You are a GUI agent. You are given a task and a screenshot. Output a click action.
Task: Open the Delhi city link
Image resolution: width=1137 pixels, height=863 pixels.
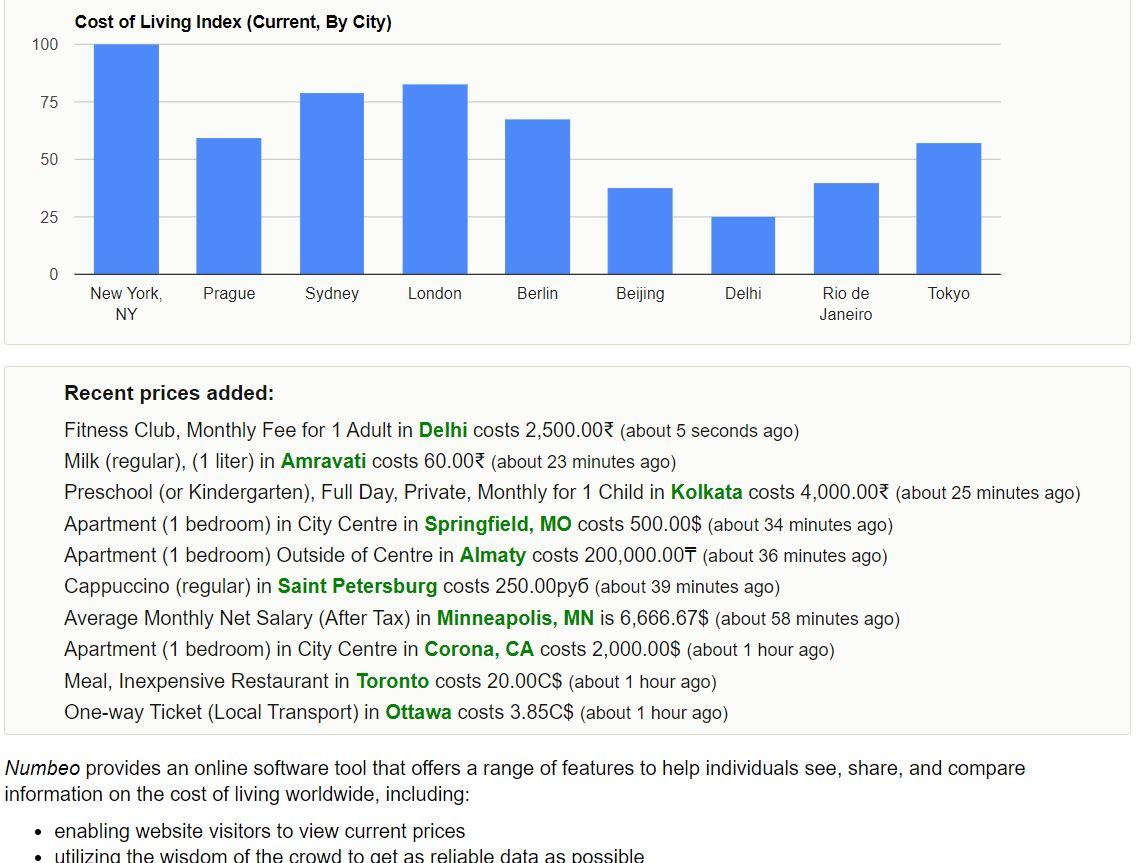pyautogui.click(x=442, y=430)
